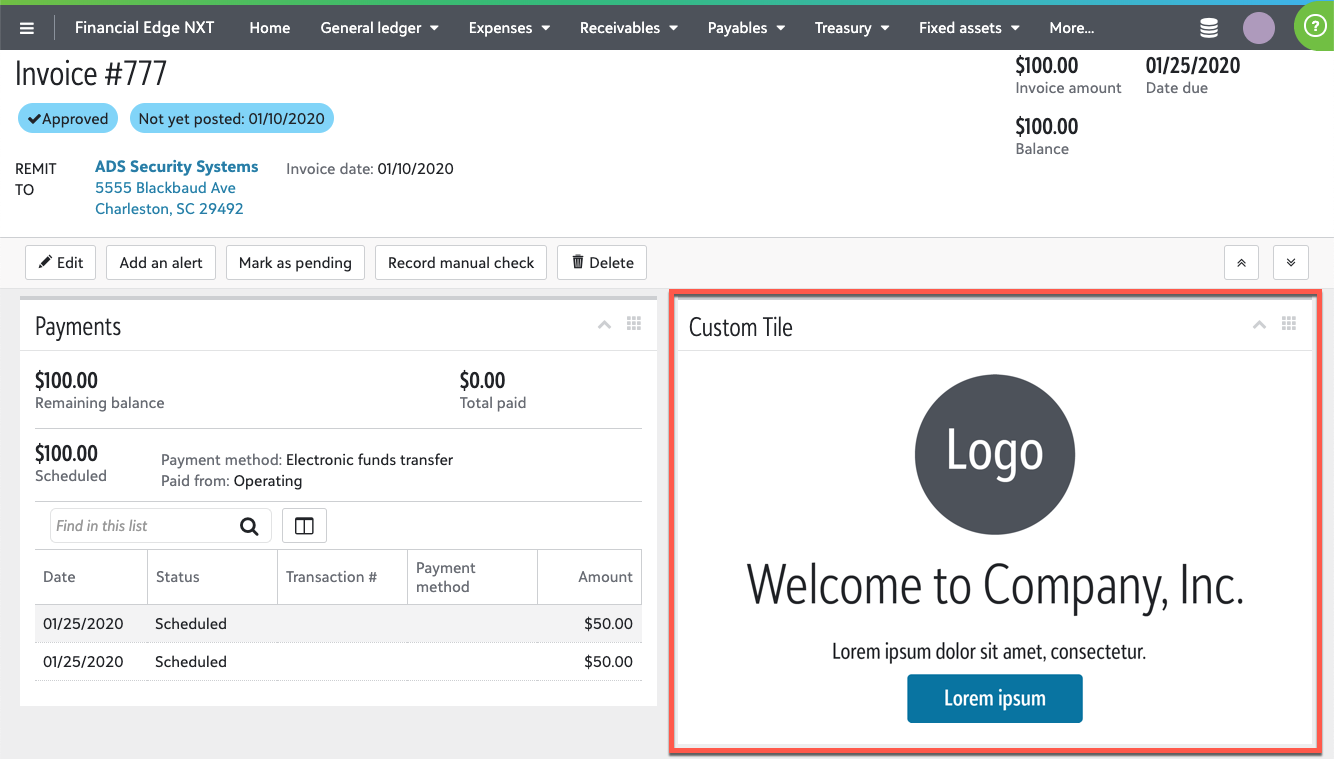Click the database stack icon
1334x759 pixels.
pos(1209,28)
